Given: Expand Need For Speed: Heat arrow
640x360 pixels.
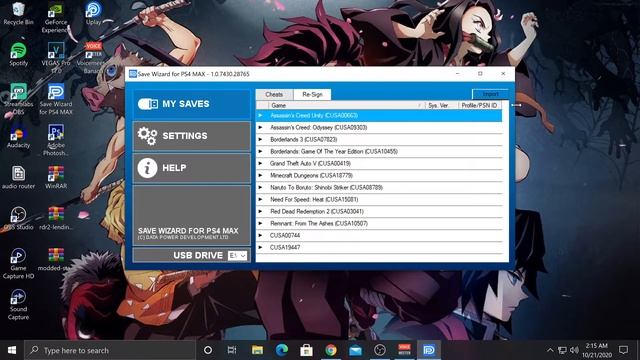Looking at the screenshot, I should pos(260,200).
